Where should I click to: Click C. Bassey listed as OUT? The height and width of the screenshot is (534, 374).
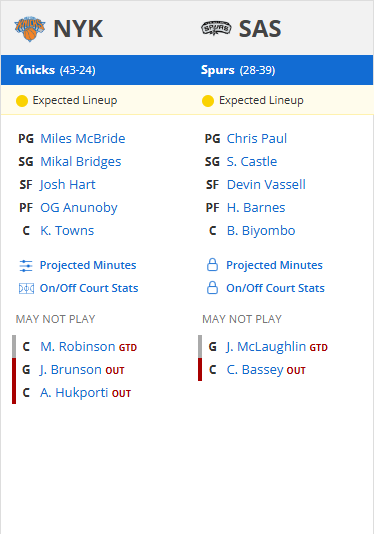click(255, 370)
